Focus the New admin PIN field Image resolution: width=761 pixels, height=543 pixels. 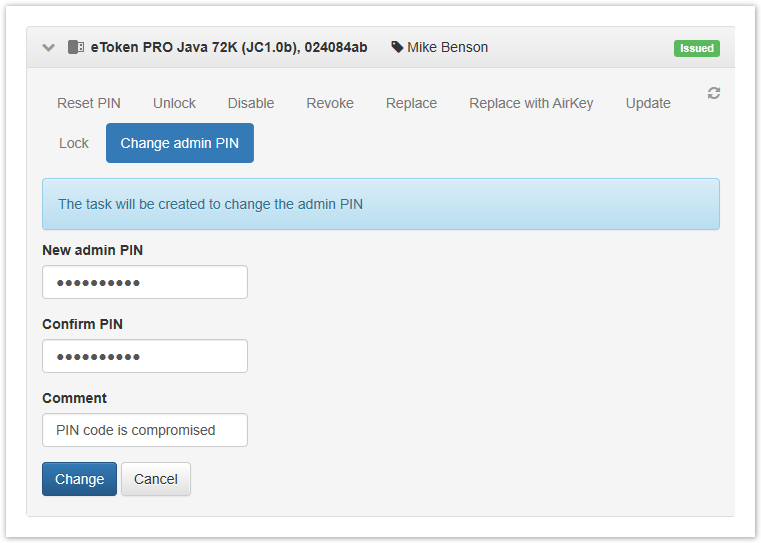pyautogui.click(x=145, y=282)
